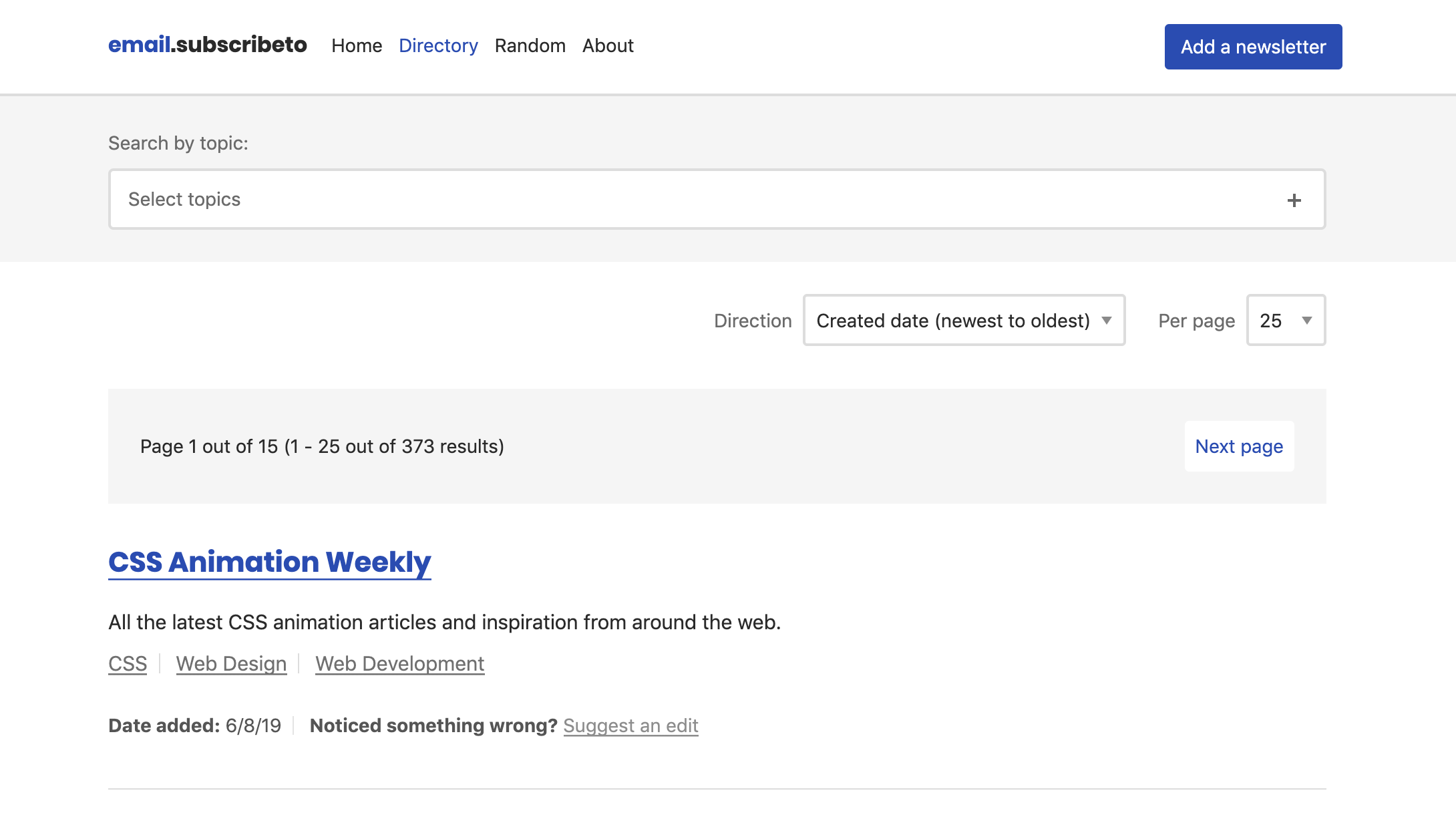Navigate to the Home menu item

tap(357, 45)
